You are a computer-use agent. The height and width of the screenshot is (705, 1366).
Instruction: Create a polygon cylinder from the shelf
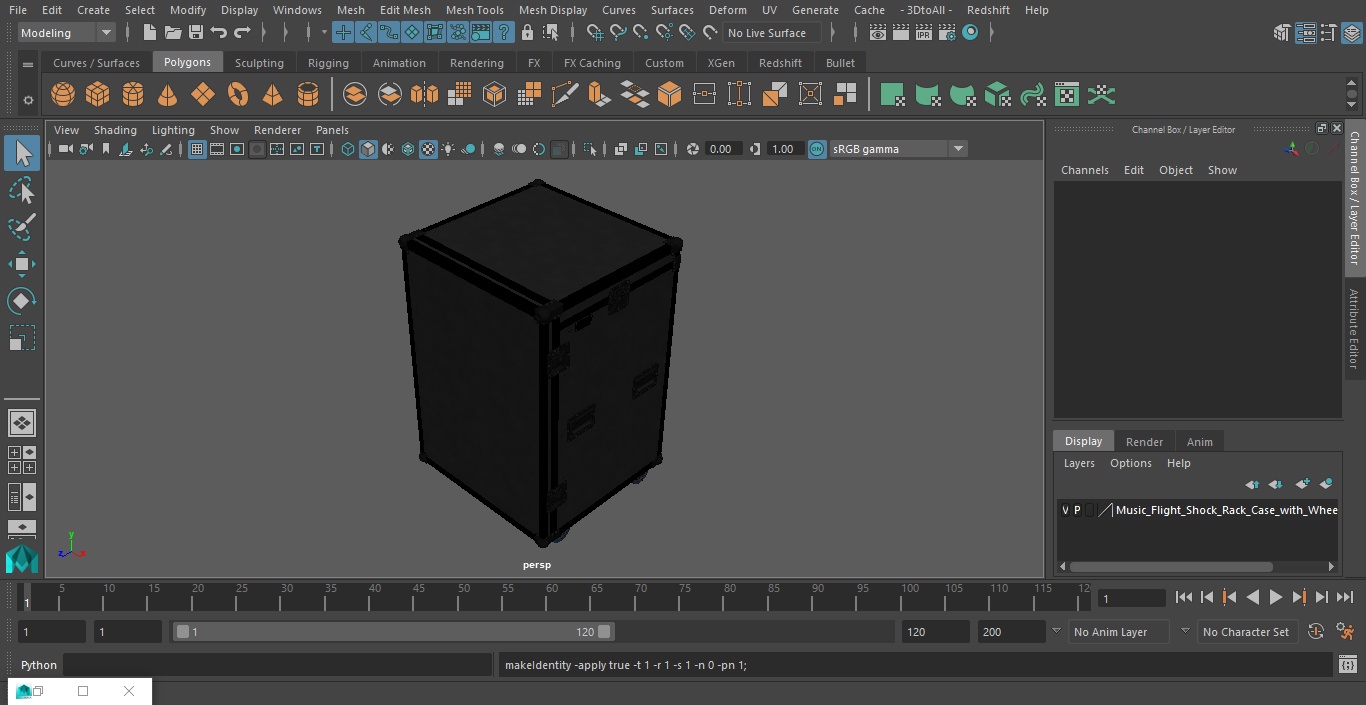pyautogui.click(x=133, y=95)
